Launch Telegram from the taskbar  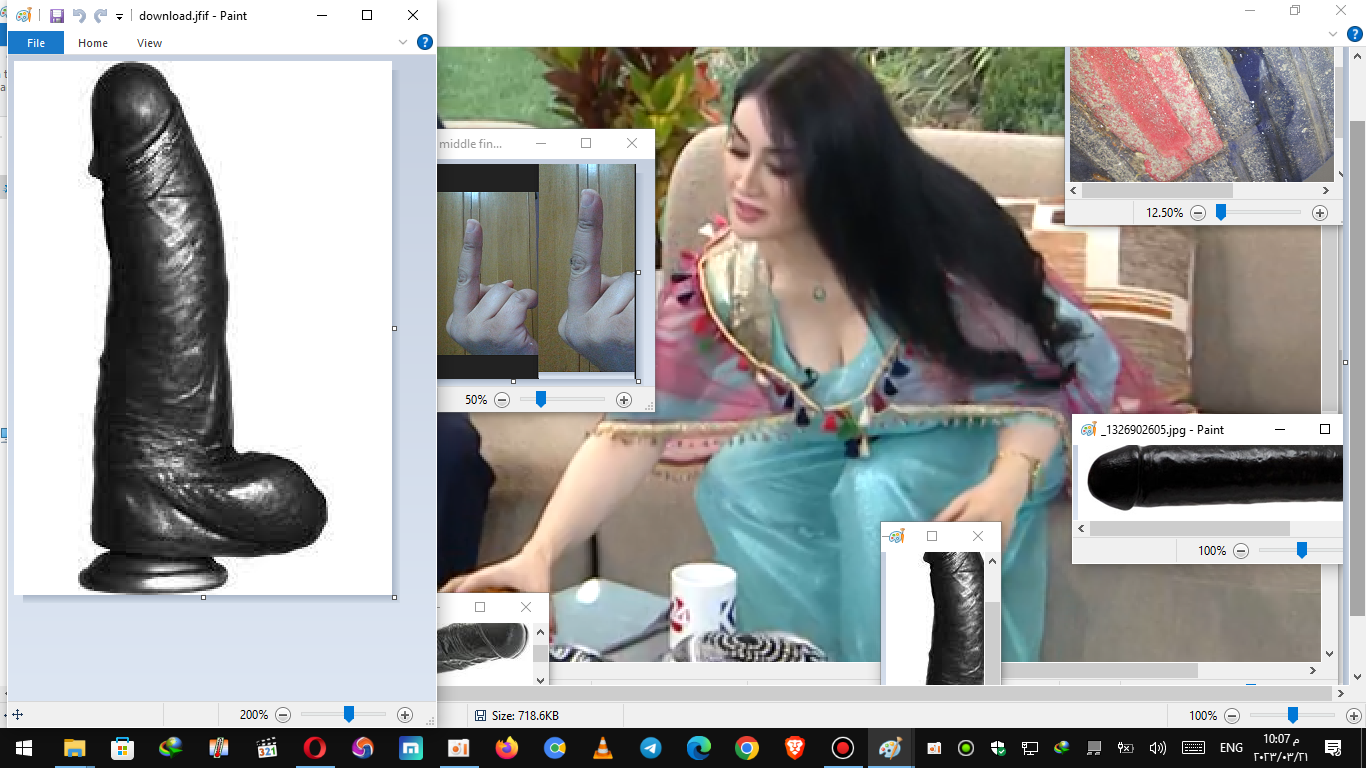[651, 748]
